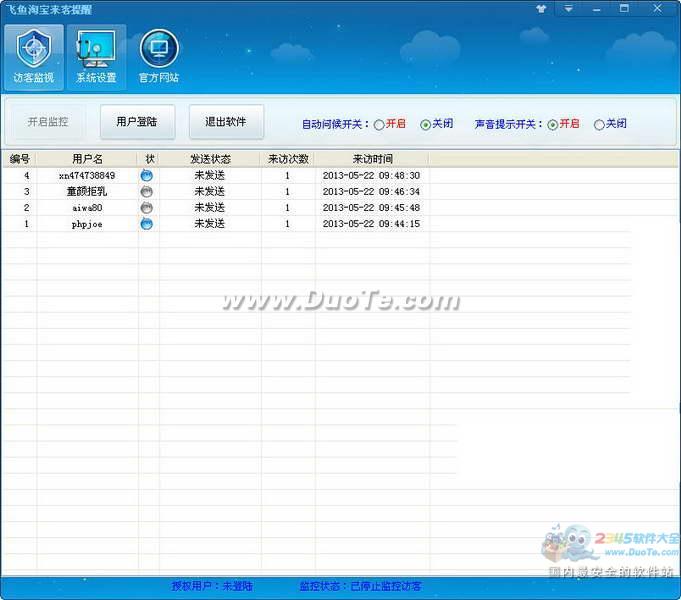
Task: Click the 退出软件 button
Action: (x=226, y=122)
